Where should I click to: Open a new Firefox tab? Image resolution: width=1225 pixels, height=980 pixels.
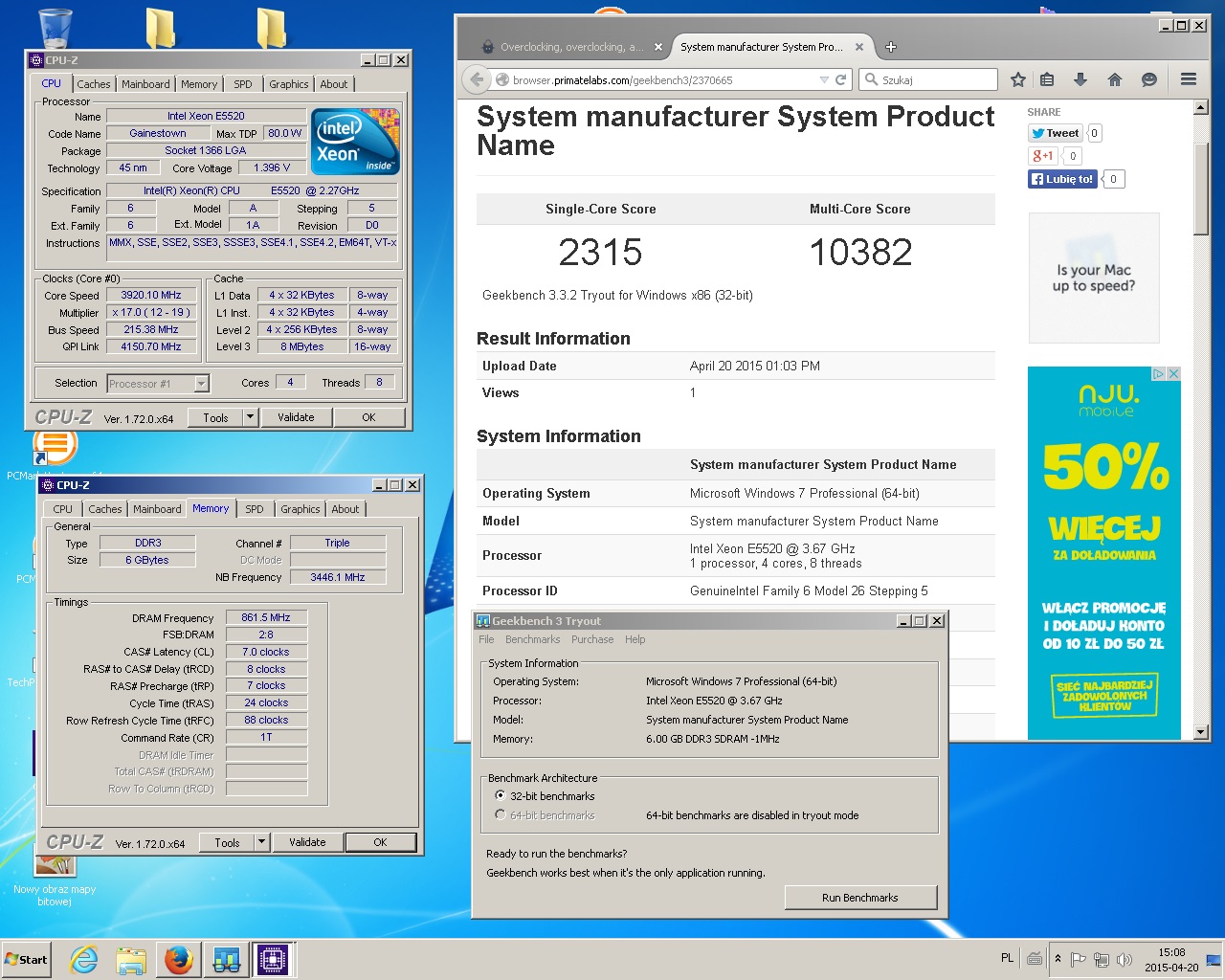pos(890,46)
